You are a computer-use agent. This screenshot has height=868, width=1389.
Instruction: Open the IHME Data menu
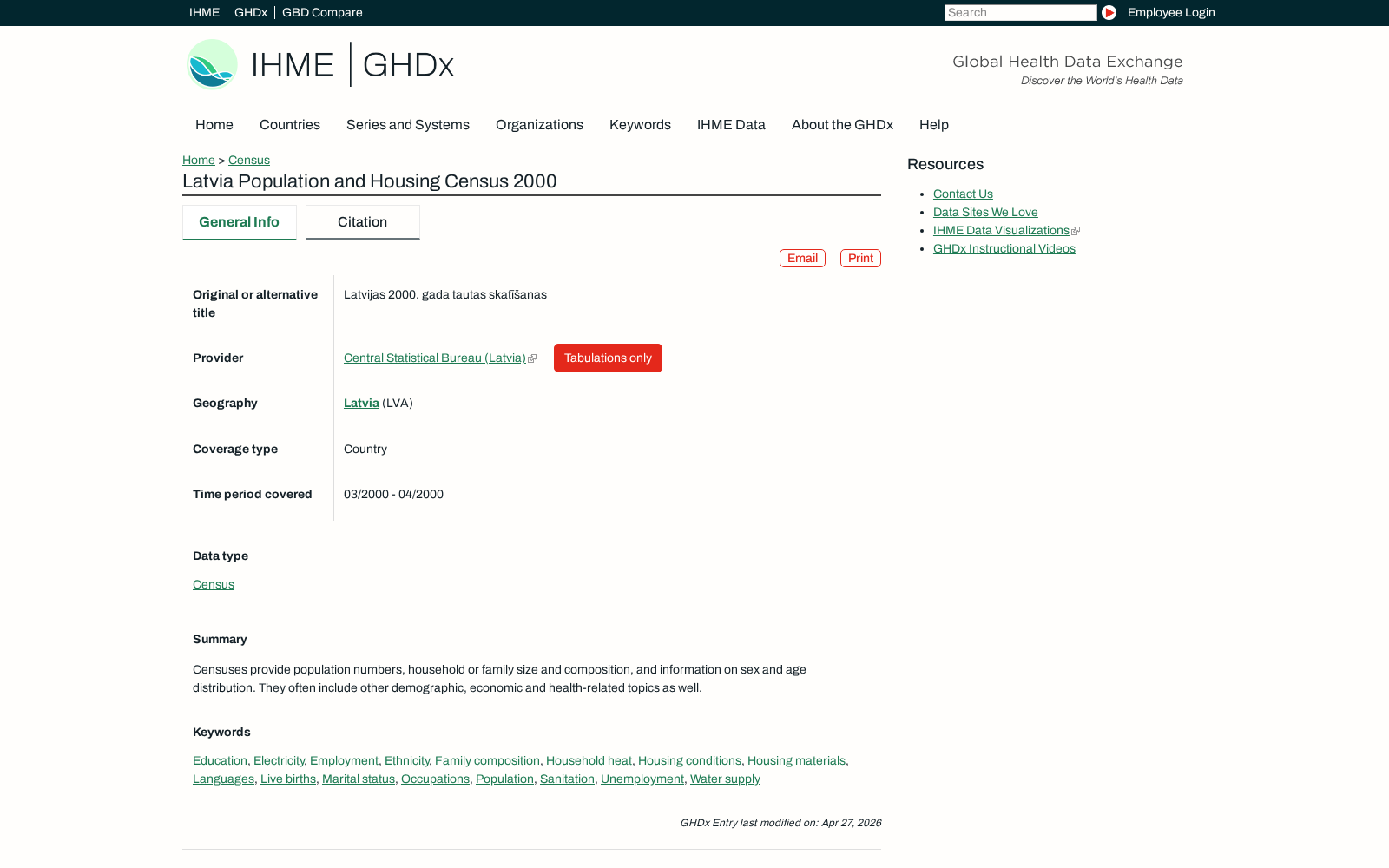[x=731, y=125]
